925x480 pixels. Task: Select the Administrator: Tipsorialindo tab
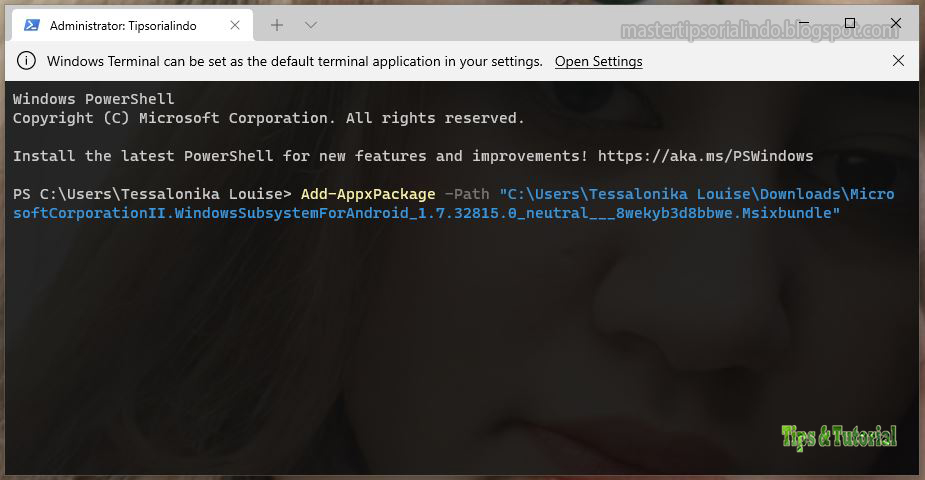pos(132,25)
